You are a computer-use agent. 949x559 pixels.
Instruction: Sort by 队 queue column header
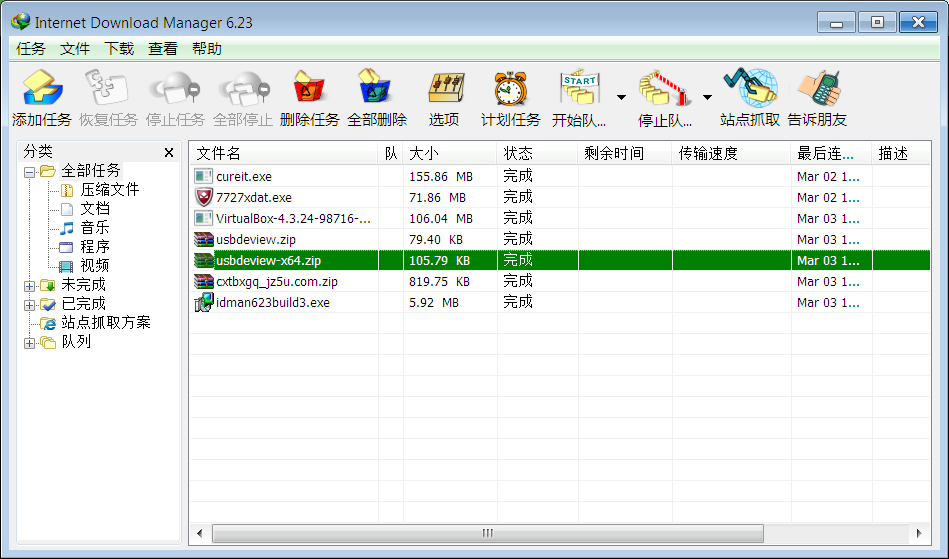click(391, 154)
